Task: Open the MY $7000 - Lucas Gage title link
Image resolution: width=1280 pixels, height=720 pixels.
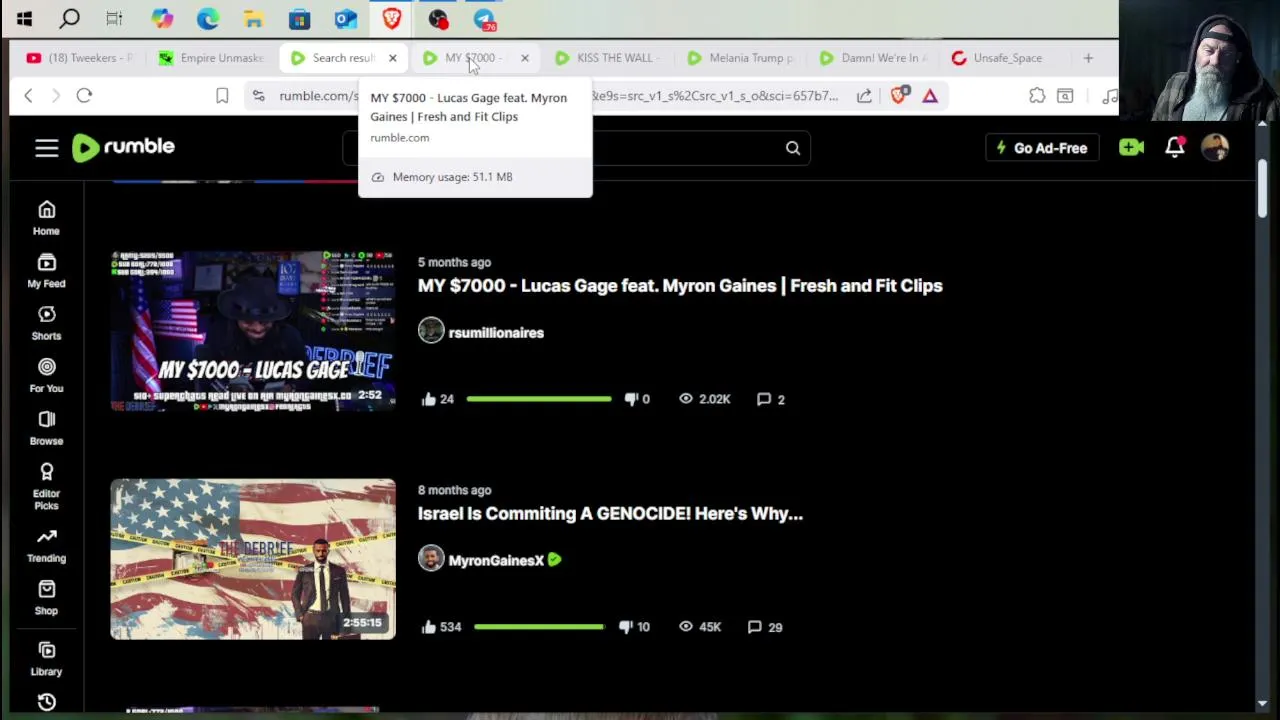Action: (680, 286)
